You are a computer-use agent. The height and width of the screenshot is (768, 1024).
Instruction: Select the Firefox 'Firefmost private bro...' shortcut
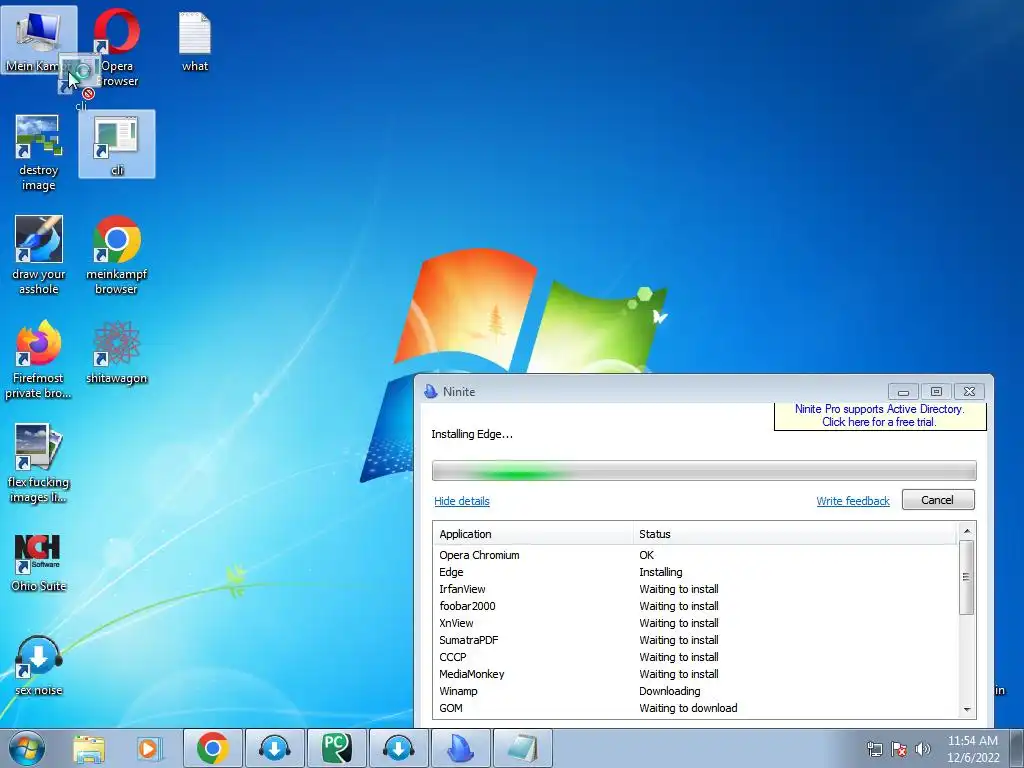point(39,359)
